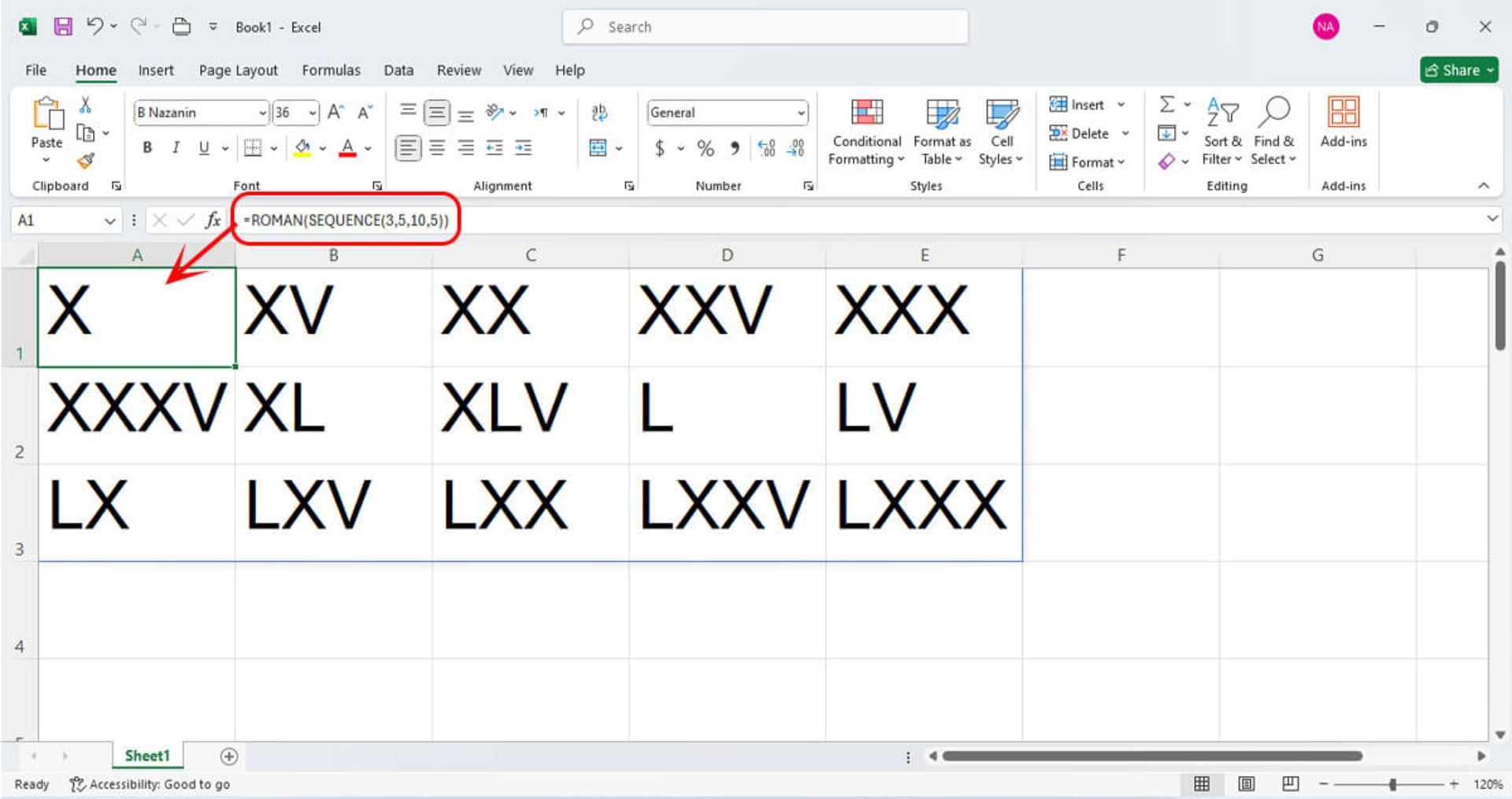Open the Name Box dropdown arrow
Viewport: 1512px width, 799px height.
click(109, 221)
